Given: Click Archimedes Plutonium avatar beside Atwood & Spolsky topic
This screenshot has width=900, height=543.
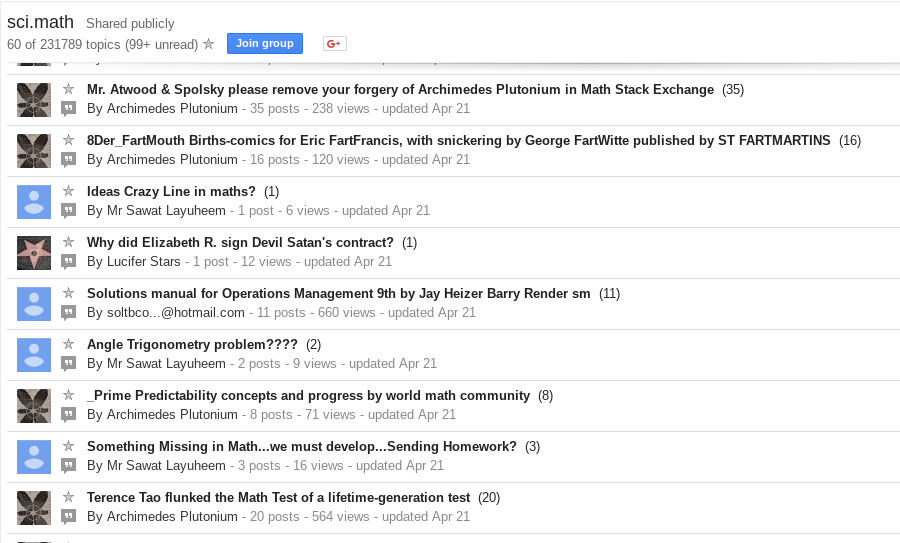Looking at the screenshot, I should coord(34,99).
